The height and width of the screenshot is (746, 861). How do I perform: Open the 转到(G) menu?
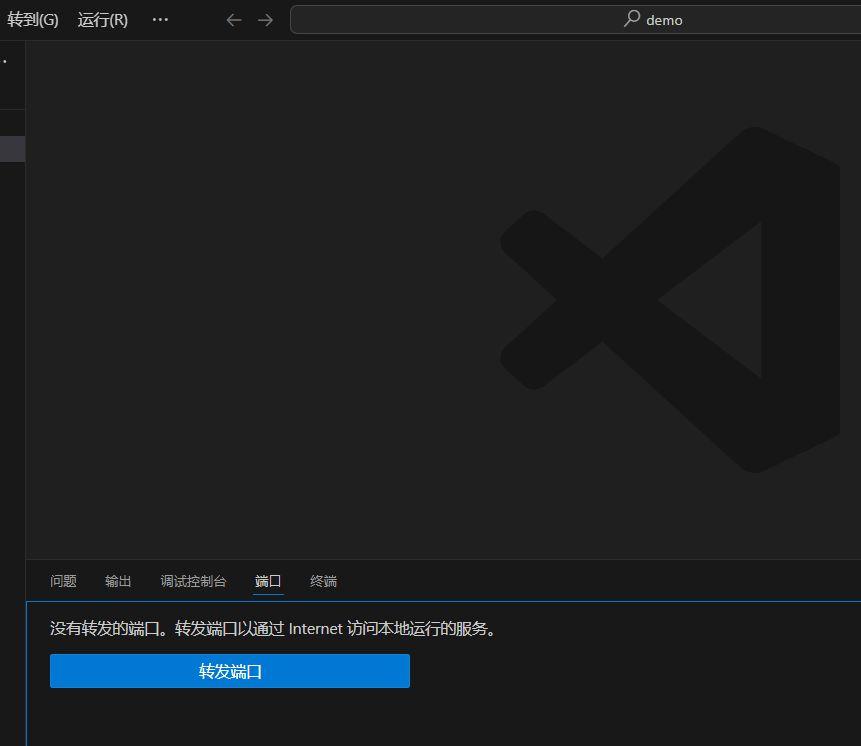click(32, 20)
